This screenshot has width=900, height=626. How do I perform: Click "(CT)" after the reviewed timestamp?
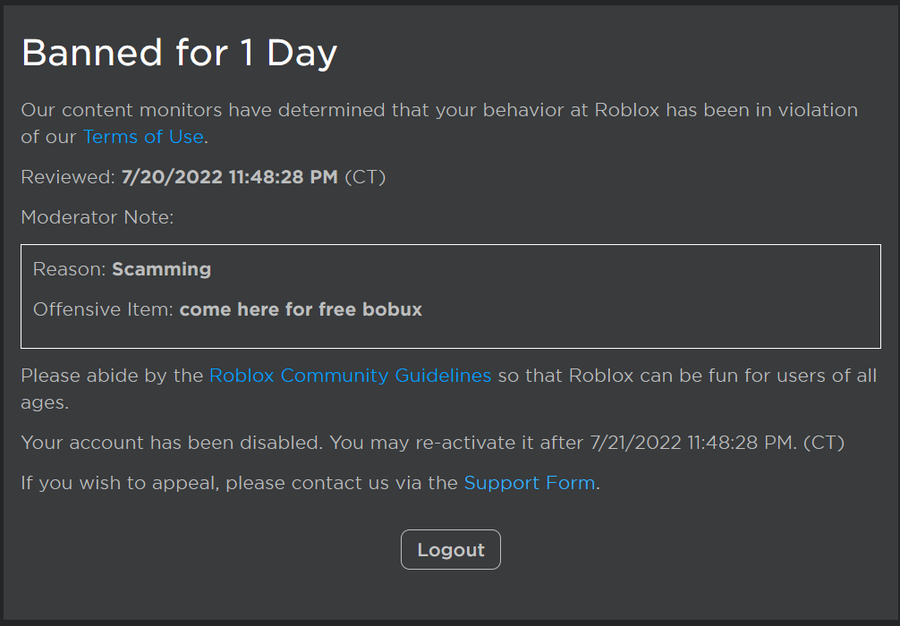coord(365,177)
